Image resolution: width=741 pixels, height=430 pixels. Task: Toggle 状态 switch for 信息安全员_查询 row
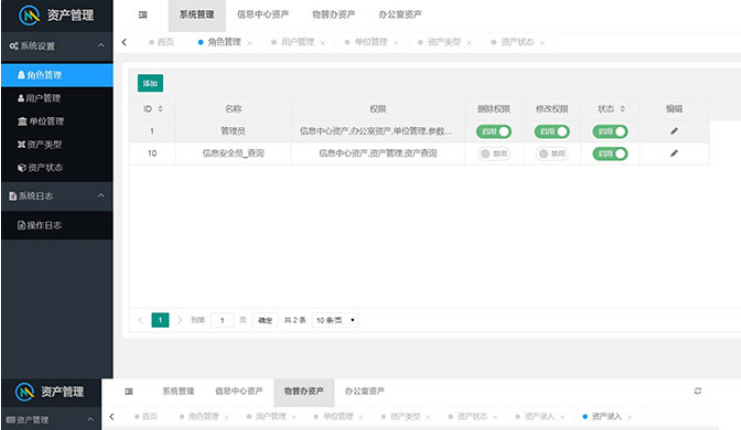[610, 154]
